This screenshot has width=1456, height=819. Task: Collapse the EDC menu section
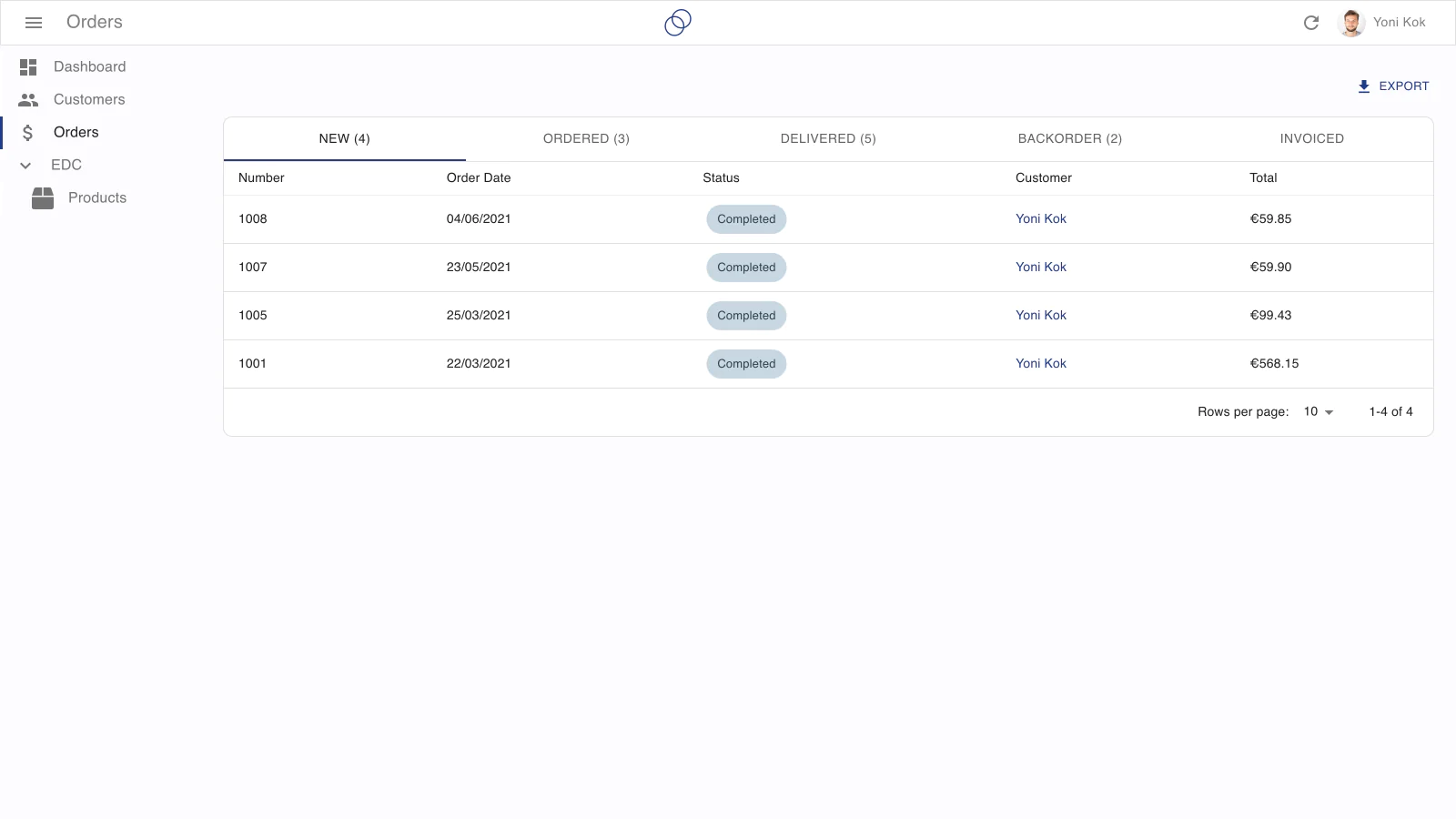(x=26, y=166)
